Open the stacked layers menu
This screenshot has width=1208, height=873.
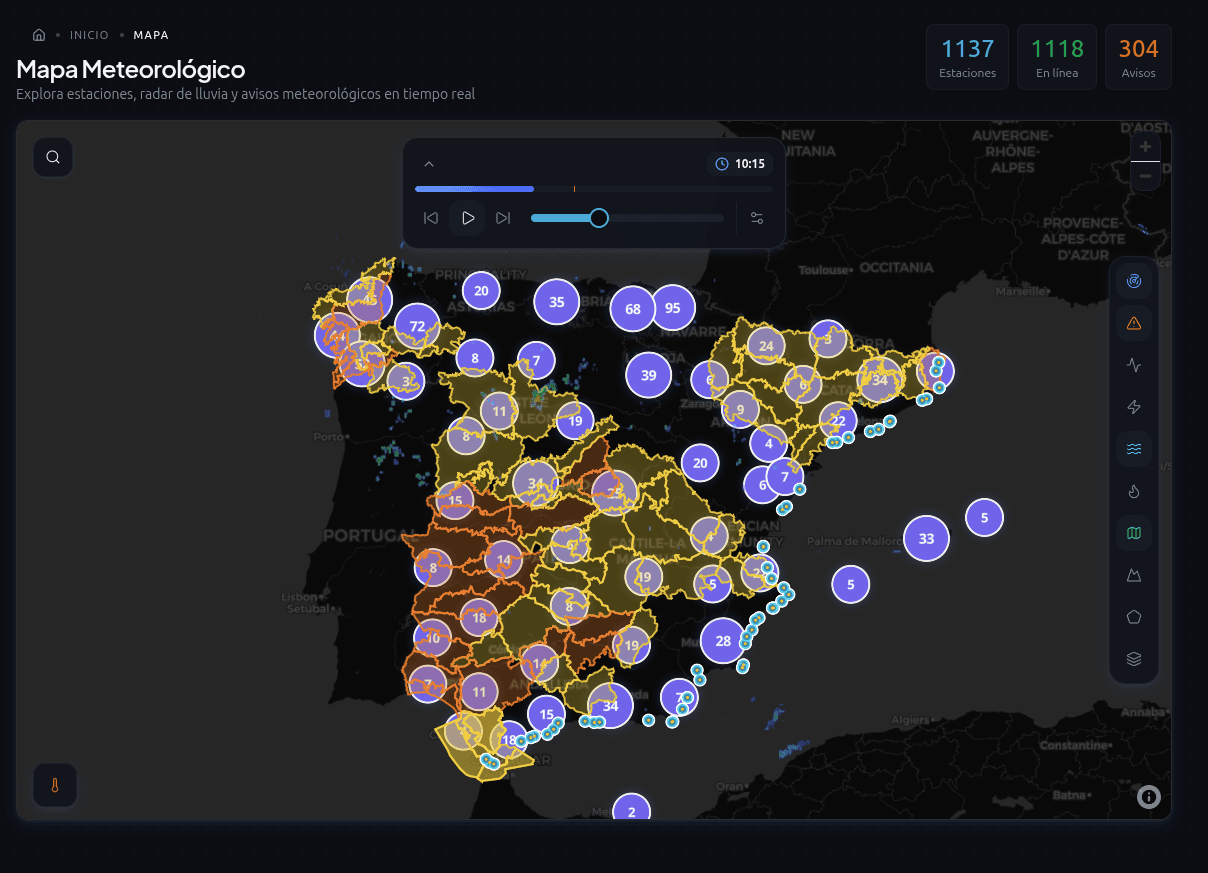pyautogui.click(x=1134, y=659)
